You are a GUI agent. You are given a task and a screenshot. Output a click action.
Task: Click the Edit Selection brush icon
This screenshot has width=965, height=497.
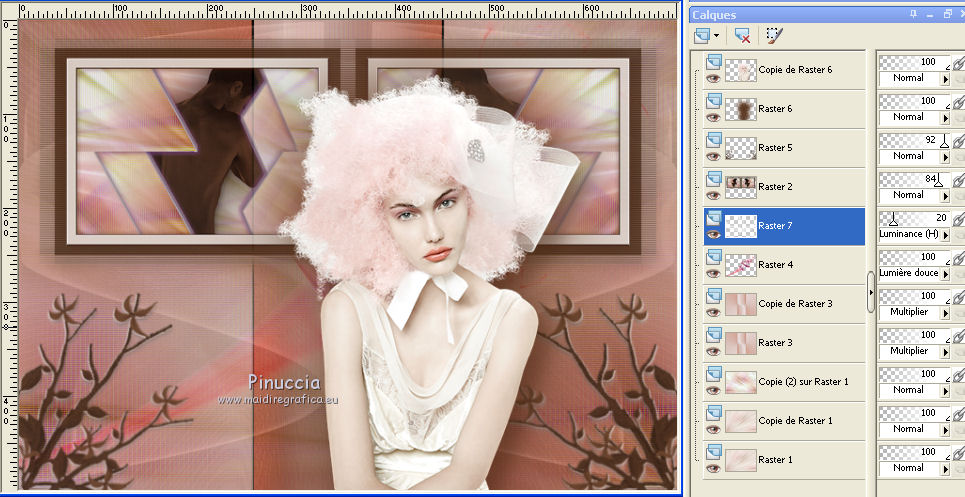775,35
